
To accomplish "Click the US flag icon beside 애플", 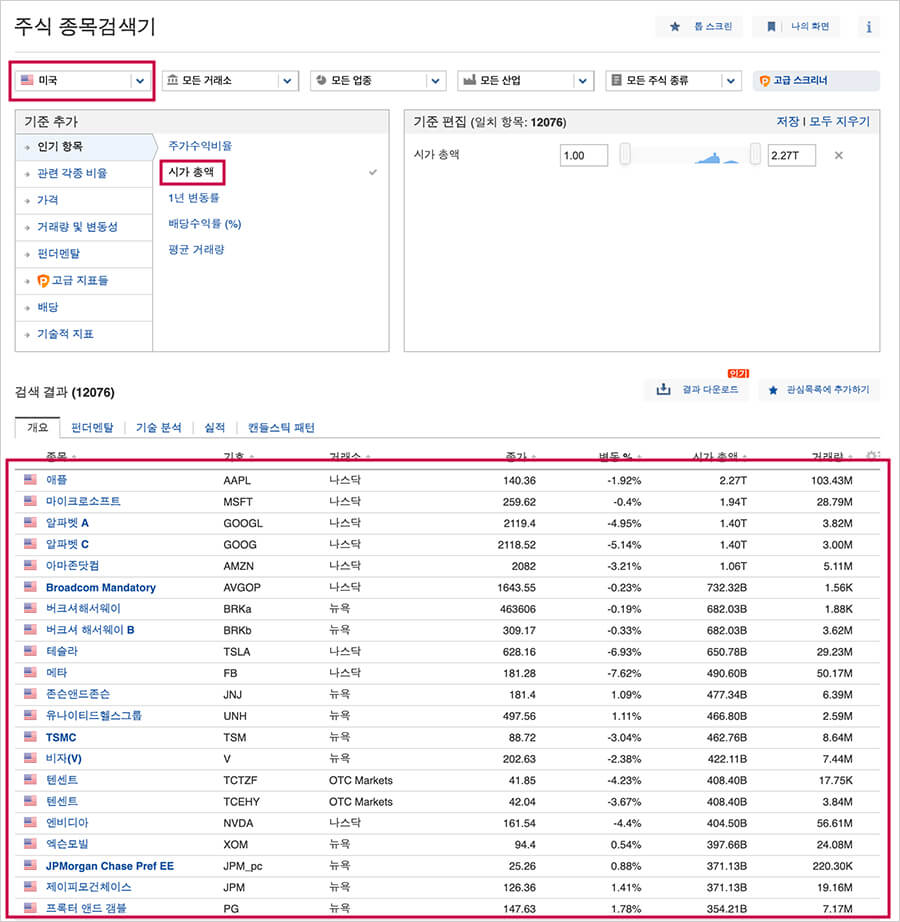I will [30, 479].
